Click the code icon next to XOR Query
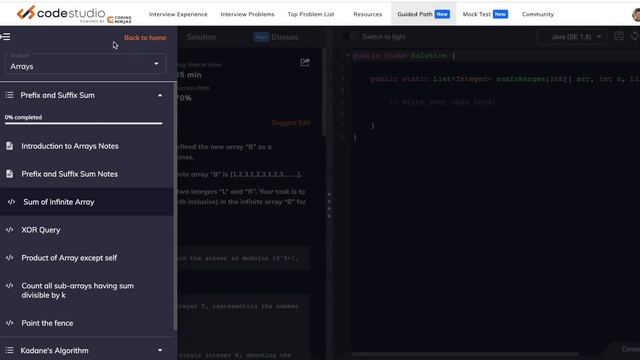The height and width of the screenshot is (360, 640). pos(9,230)
